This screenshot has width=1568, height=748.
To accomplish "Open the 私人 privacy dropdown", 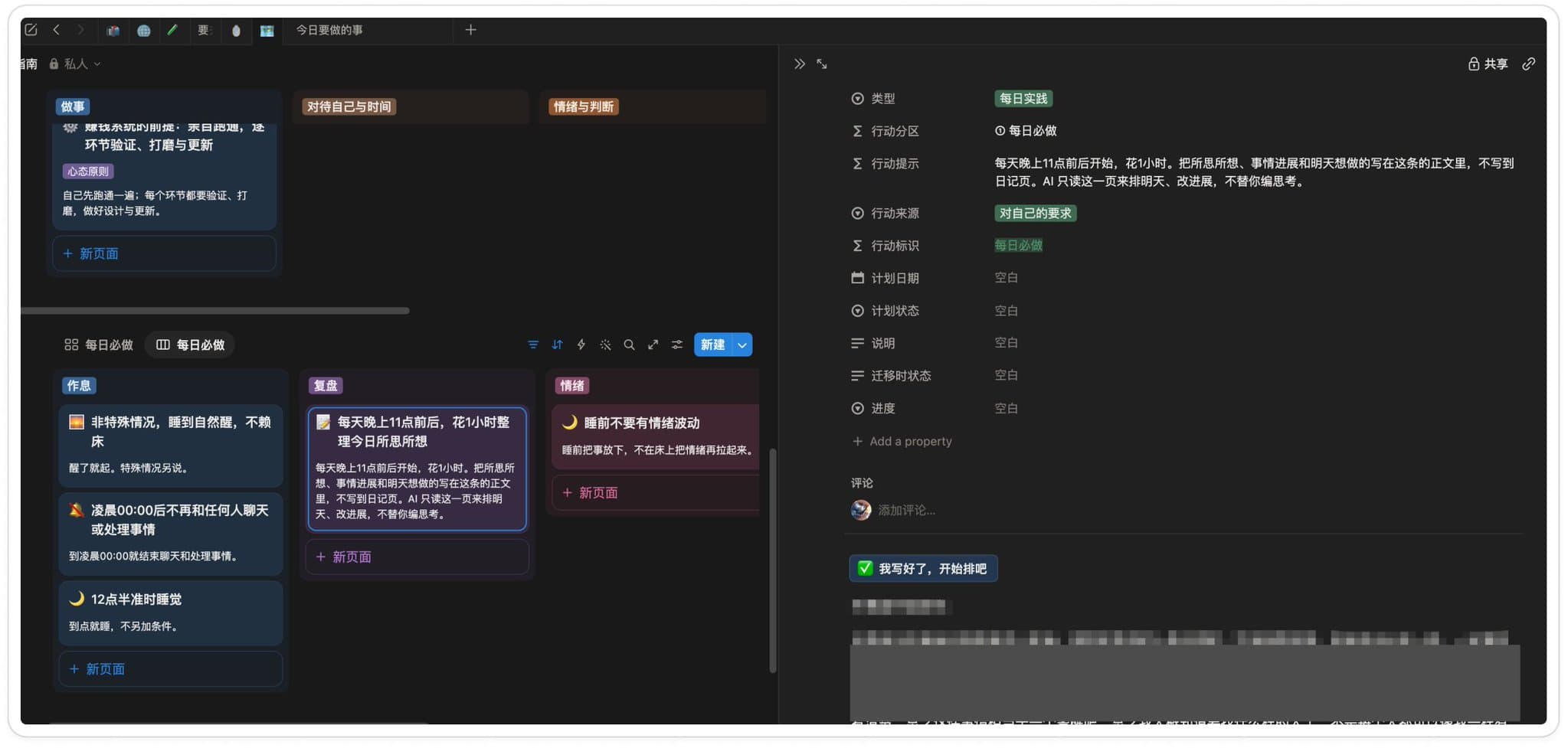I will point(75,64).
